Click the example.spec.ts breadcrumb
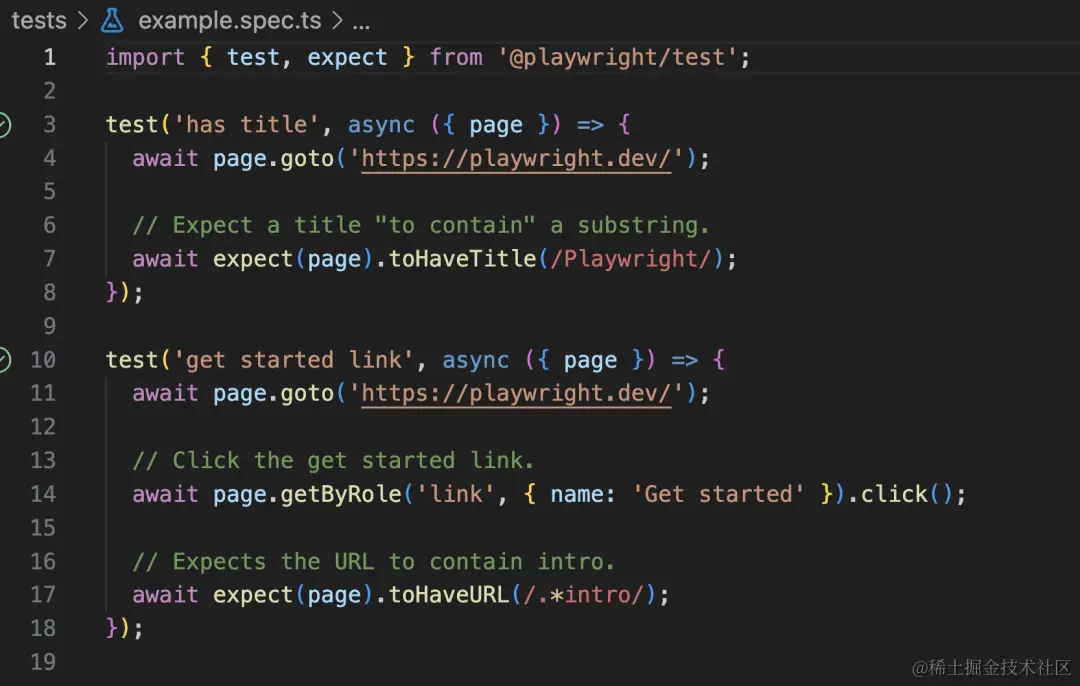Screen dimensions: 1080x686 pos(229,21)
